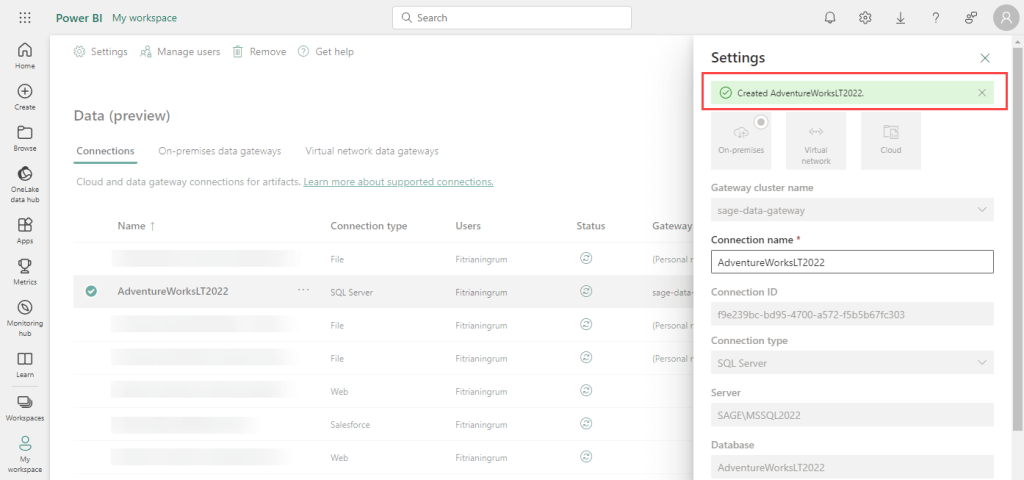
Task: Open Workspaces in the left sidebar
Action: coord(25,408)
